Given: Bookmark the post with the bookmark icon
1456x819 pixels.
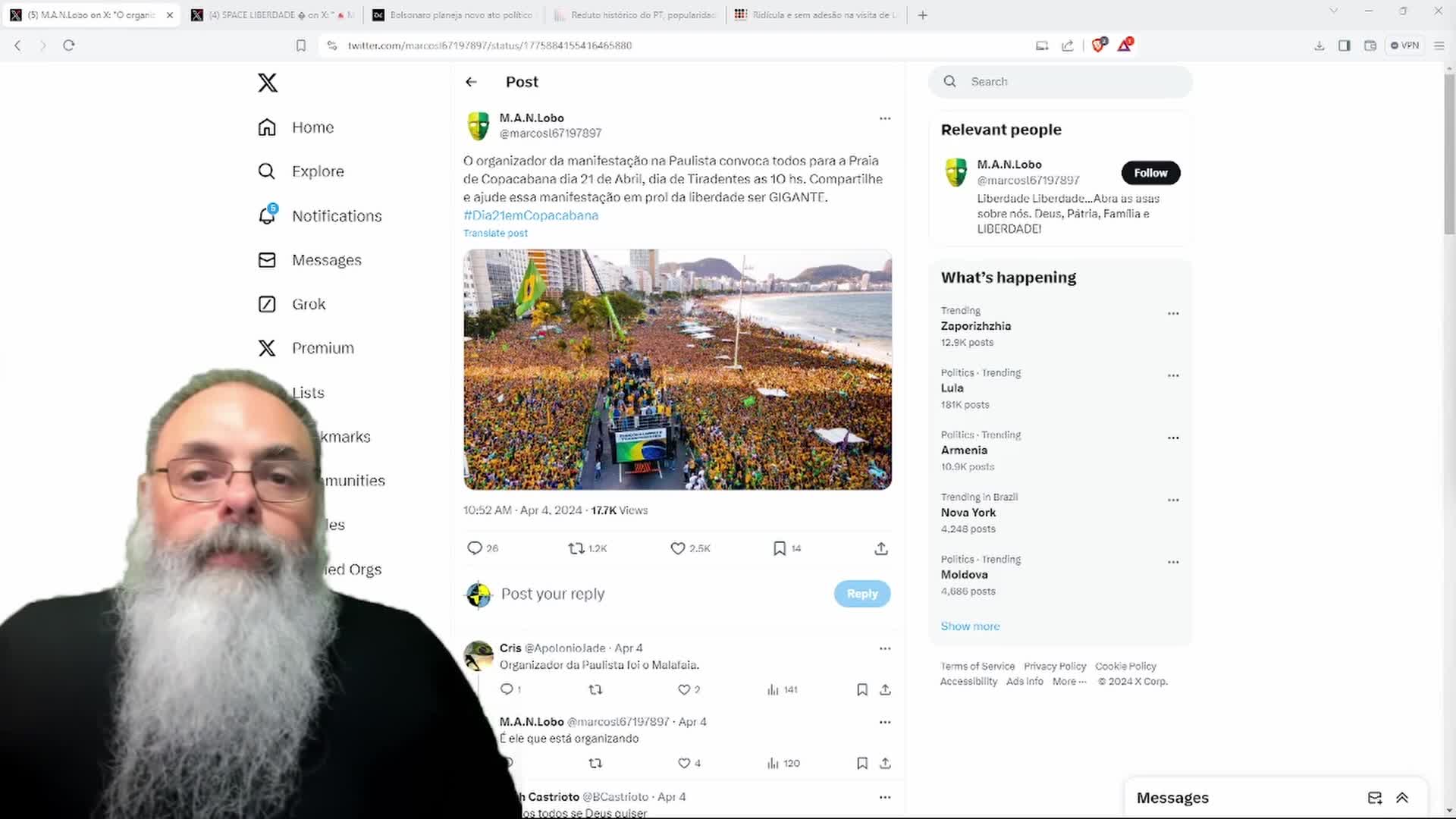Looking at the screenshot, I should 780,548.
